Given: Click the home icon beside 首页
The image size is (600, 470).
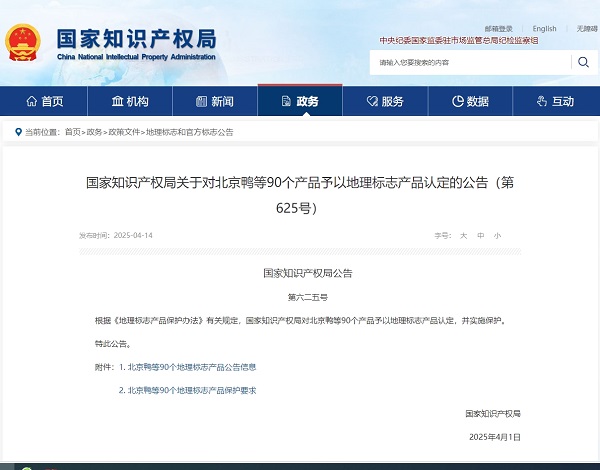Looking at the screenshot, I should coord(32,101).
